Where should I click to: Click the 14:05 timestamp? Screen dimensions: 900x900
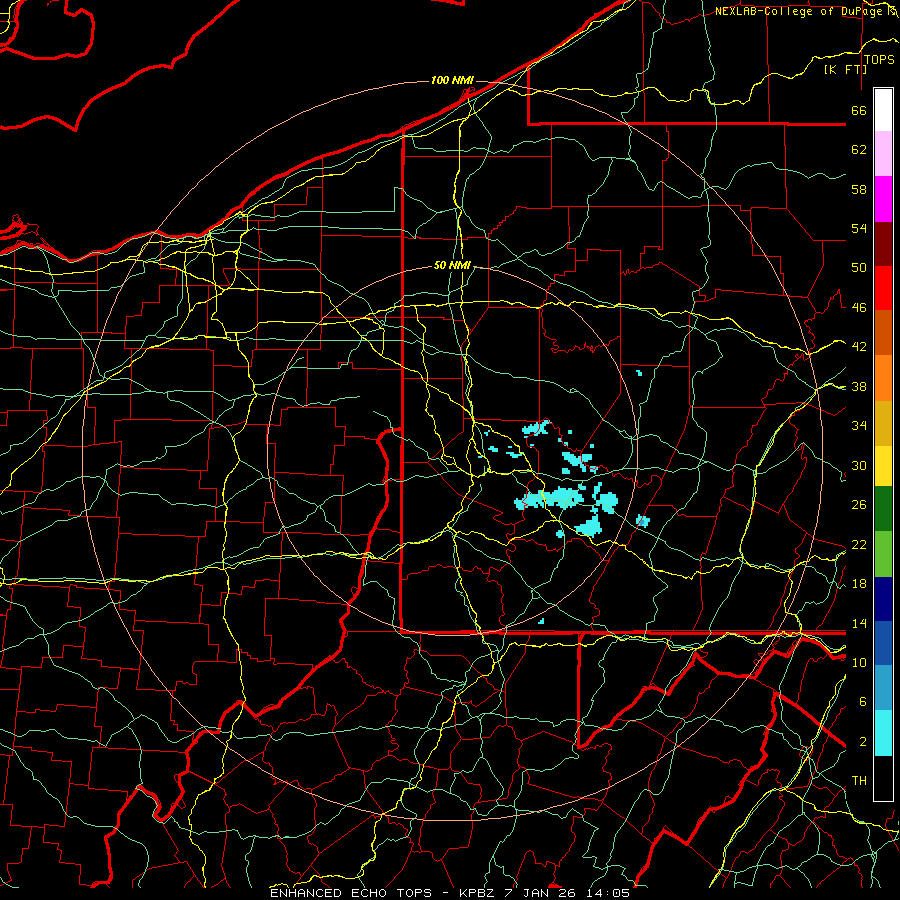click(x=607, y=893)
